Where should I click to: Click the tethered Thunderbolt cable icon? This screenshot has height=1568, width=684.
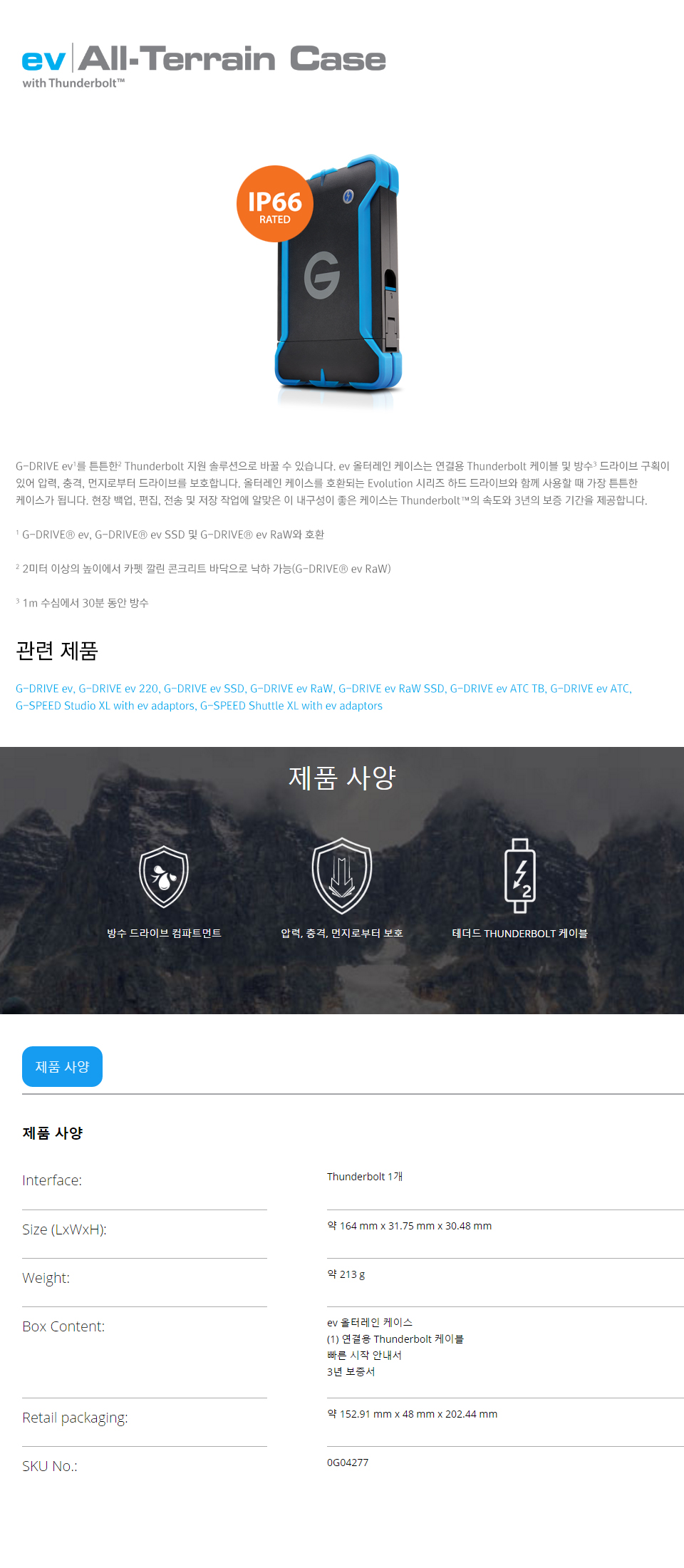click(x=520, y=876)
